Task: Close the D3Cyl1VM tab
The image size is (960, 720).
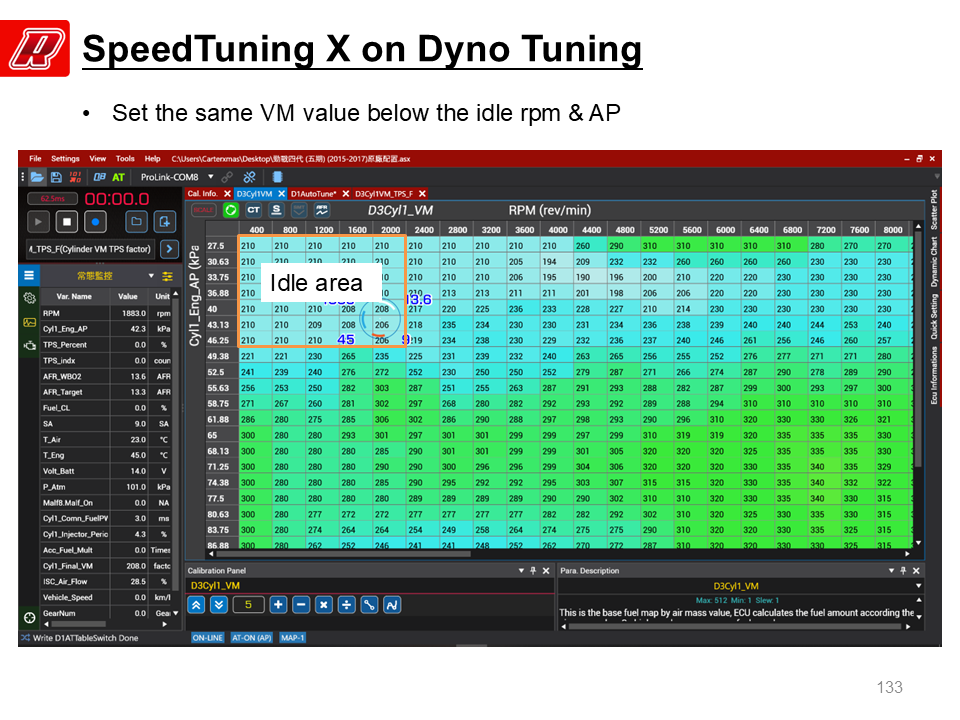Action: [x=281, y=193]
